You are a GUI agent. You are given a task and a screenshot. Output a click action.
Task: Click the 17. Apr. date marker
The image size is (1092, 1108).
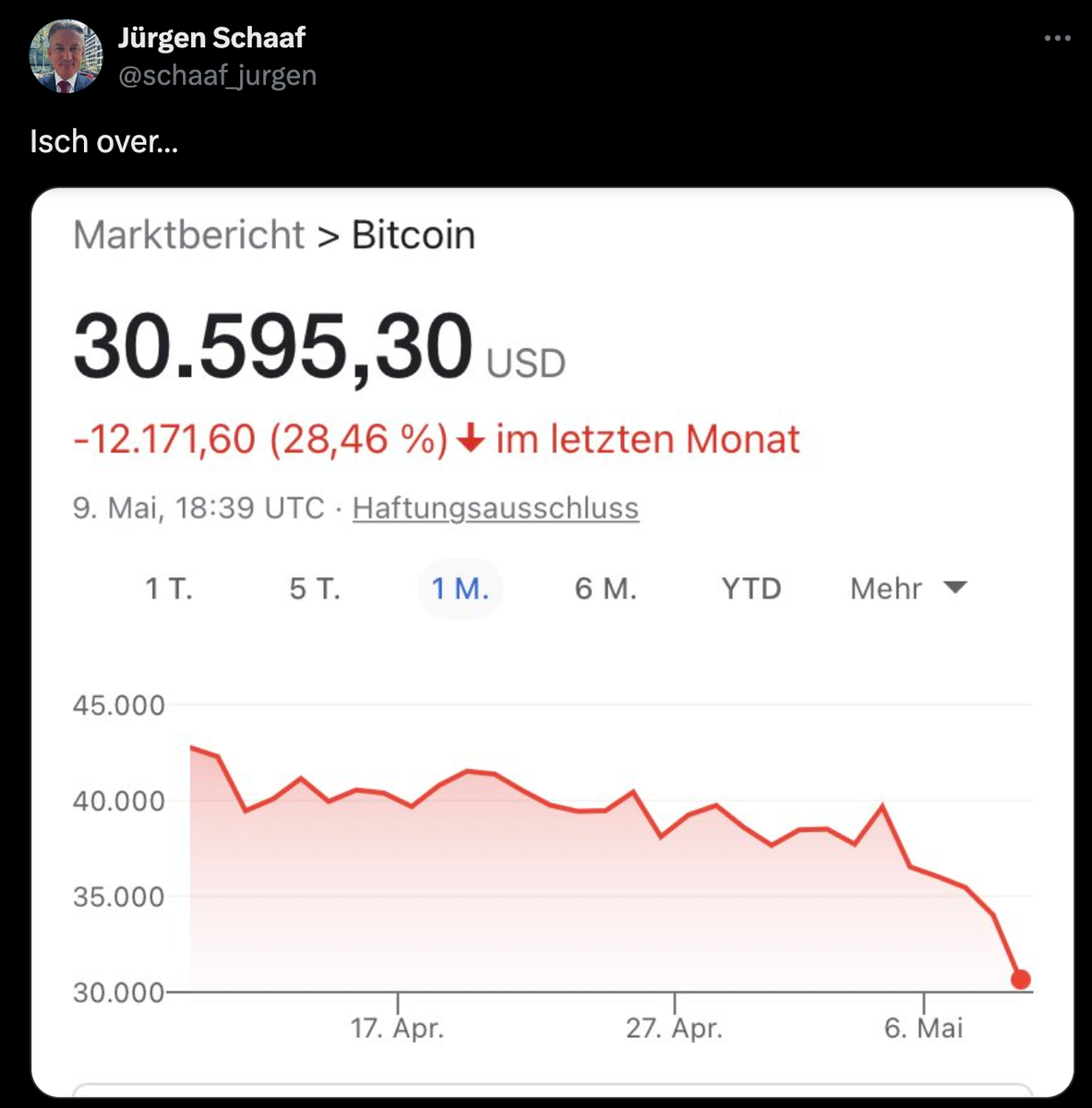[x=397, y=1027]
